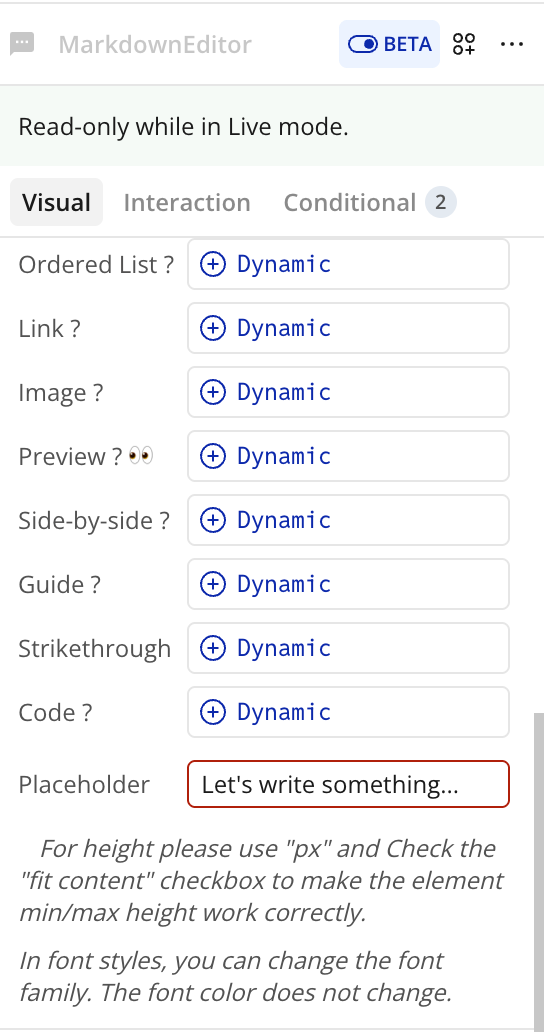Click the plus icon in Preview row

[x=212, y=456]
